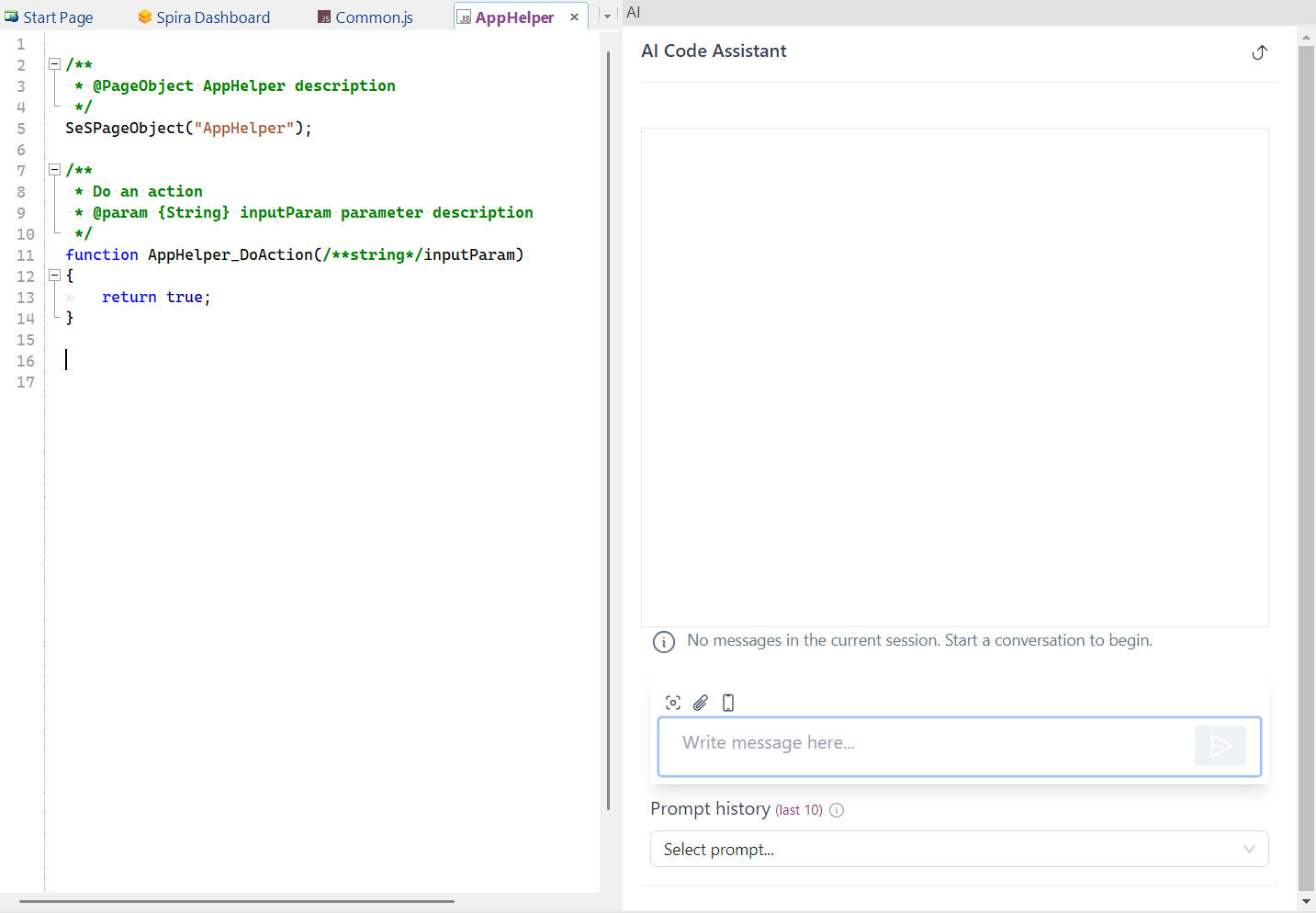Click the send message button

1220,746
